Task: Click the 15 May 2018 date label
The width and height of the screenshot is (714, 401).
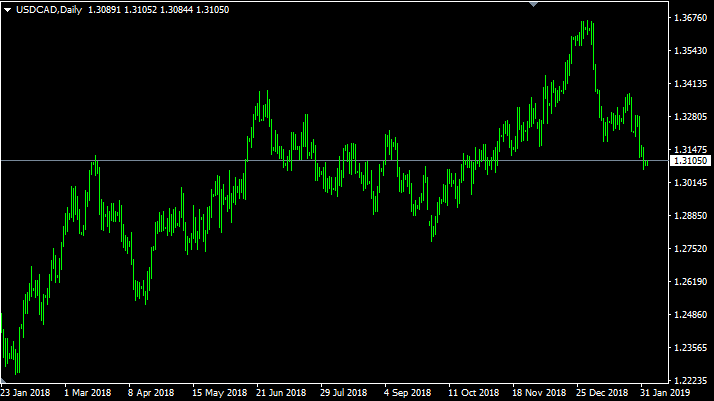Action: (x=219, y=392)
